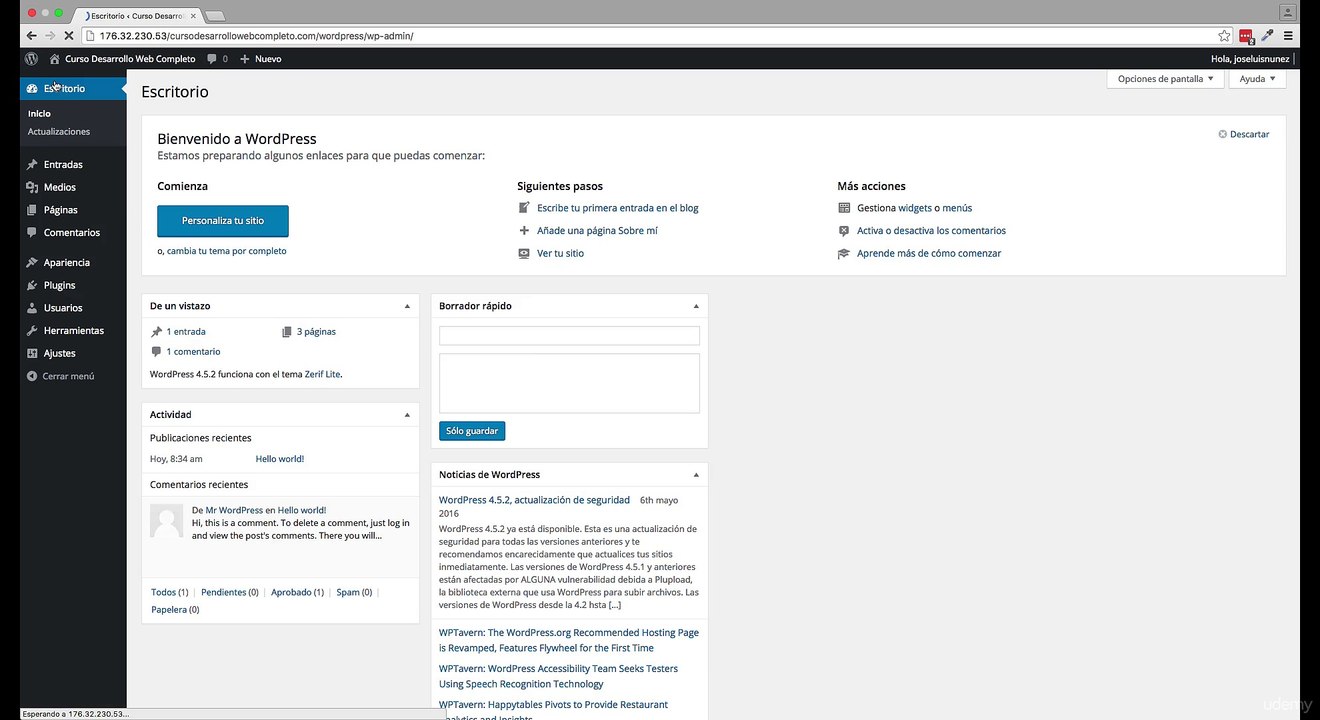This screenshot has height=720, width=1320.
Task: Open the 1 comentario link
Action: coord(193,352)
